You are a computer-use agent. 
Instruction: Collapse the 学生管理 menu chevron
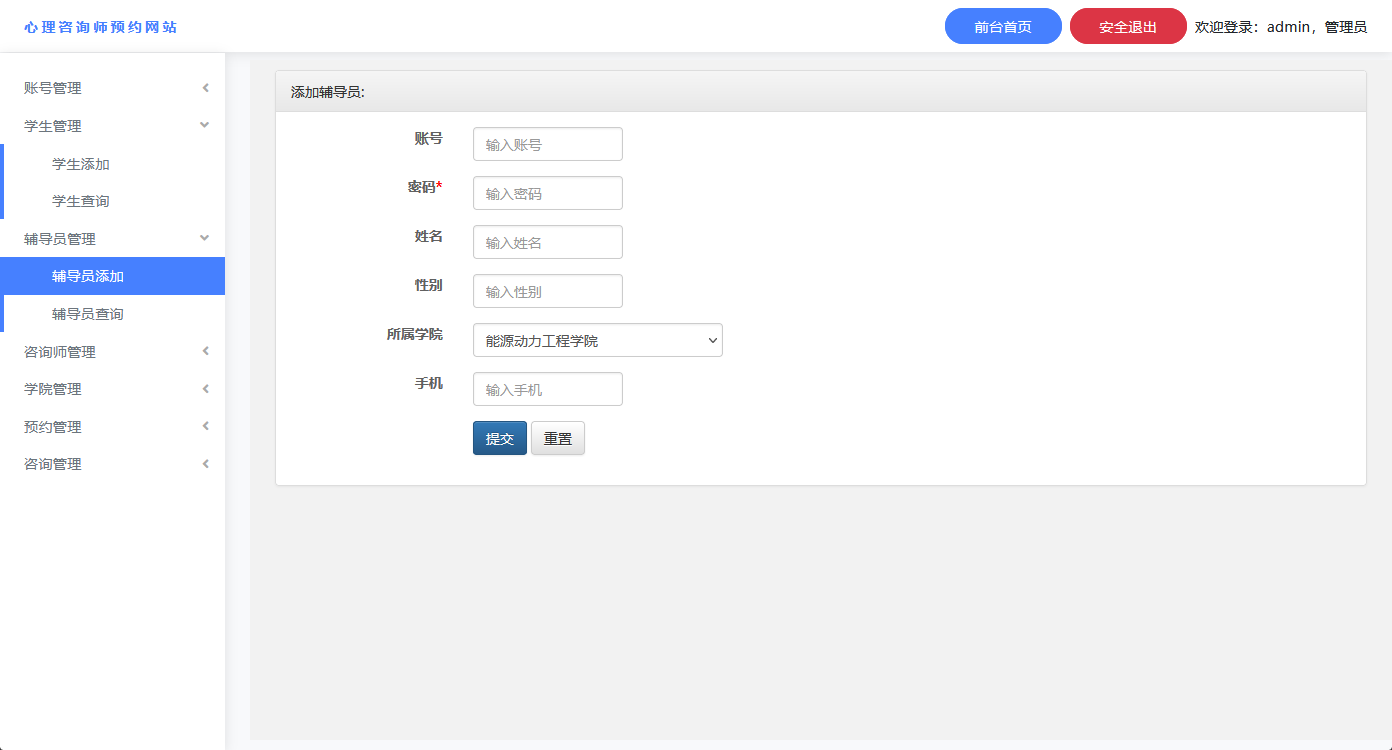coord(205,126)
